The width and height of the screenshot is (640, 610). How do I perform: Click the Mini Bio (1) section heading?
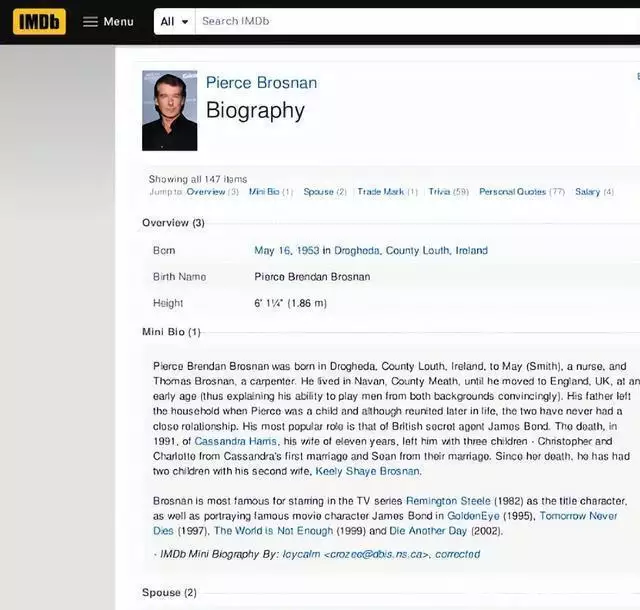[x=171, y=332]
